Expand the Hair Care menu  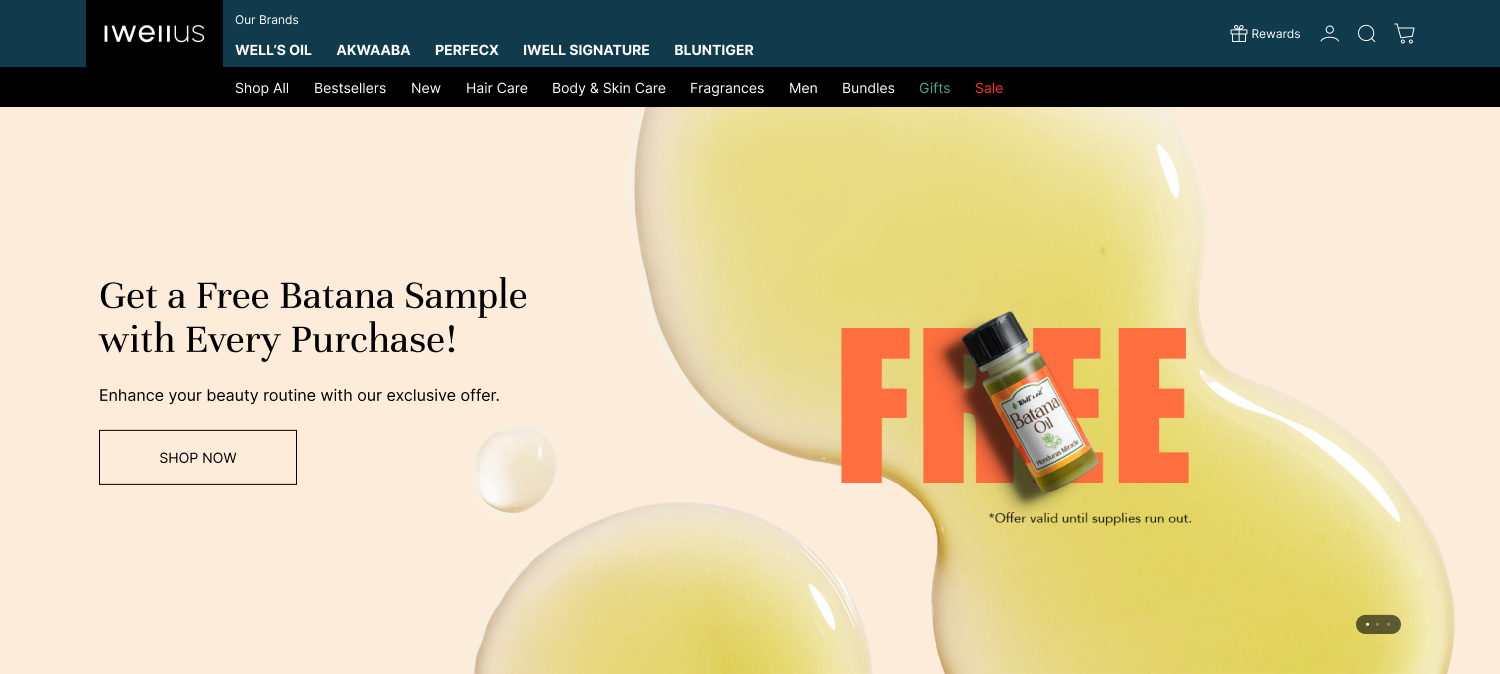pyautogui.click(x=497, y=88)
